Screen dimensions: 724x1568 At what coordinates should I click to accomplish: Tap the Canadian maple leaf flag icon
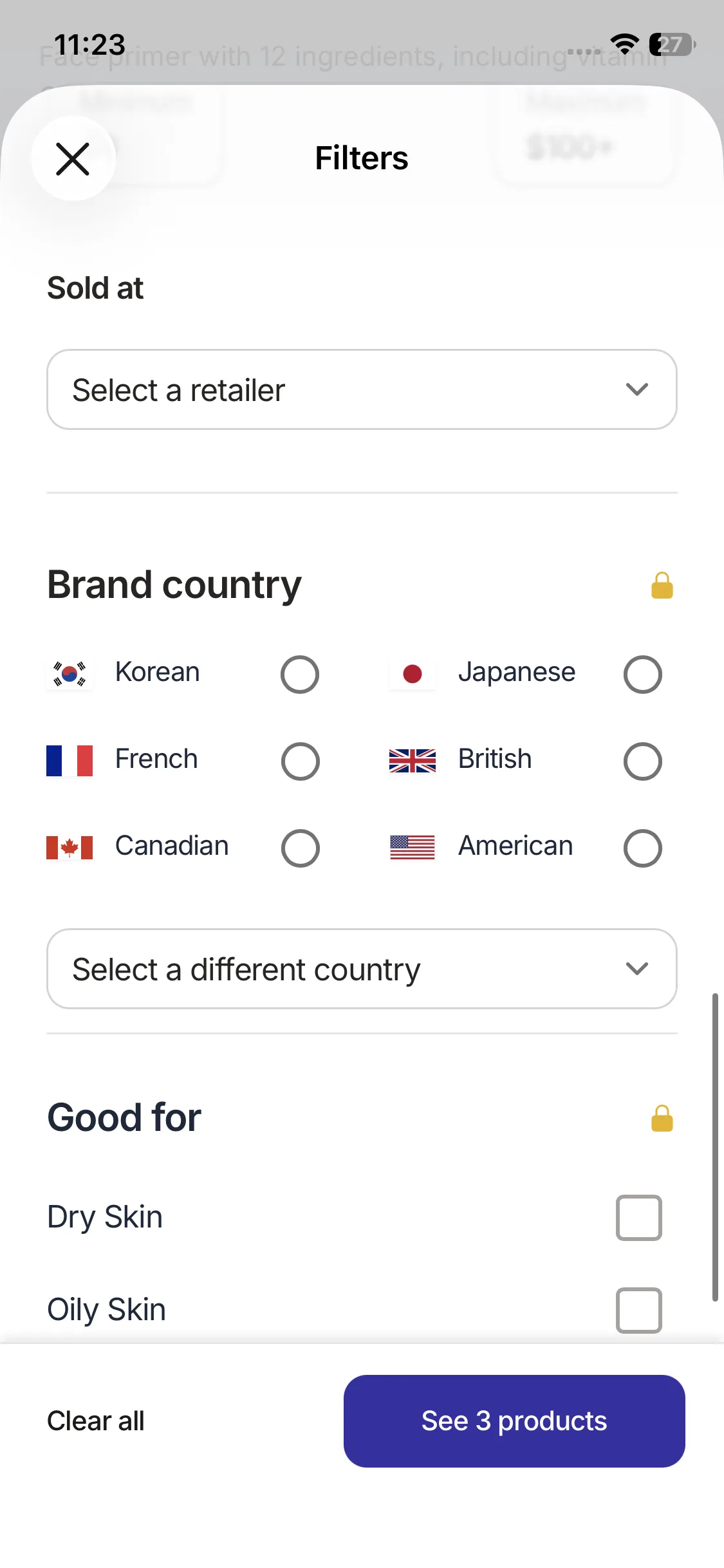click(x=70, y=847)
